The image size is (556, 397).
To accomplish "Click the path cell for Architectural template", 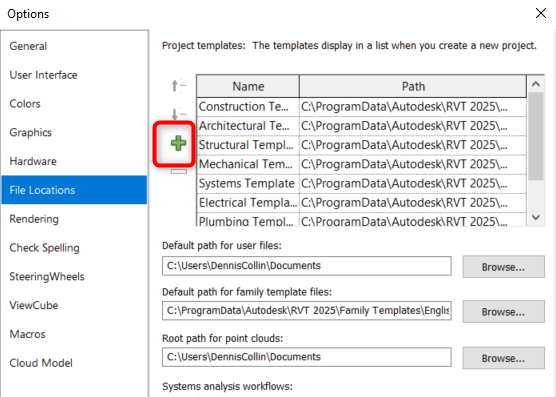I will [x=413, y=126].
